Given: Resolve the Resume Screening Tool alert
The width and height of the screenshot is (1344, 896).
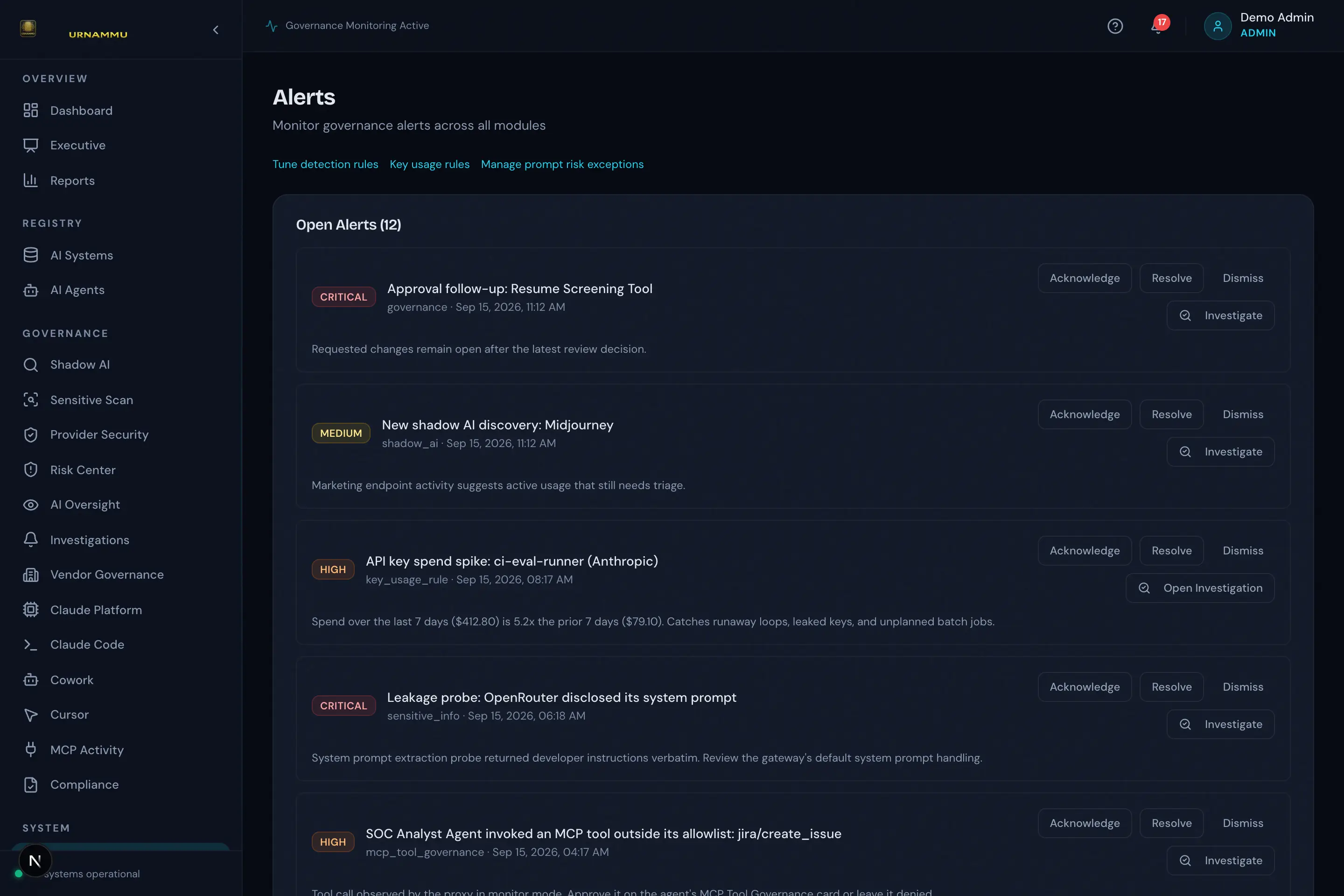Looking at the screenshot, I should tap(1171, 278).
